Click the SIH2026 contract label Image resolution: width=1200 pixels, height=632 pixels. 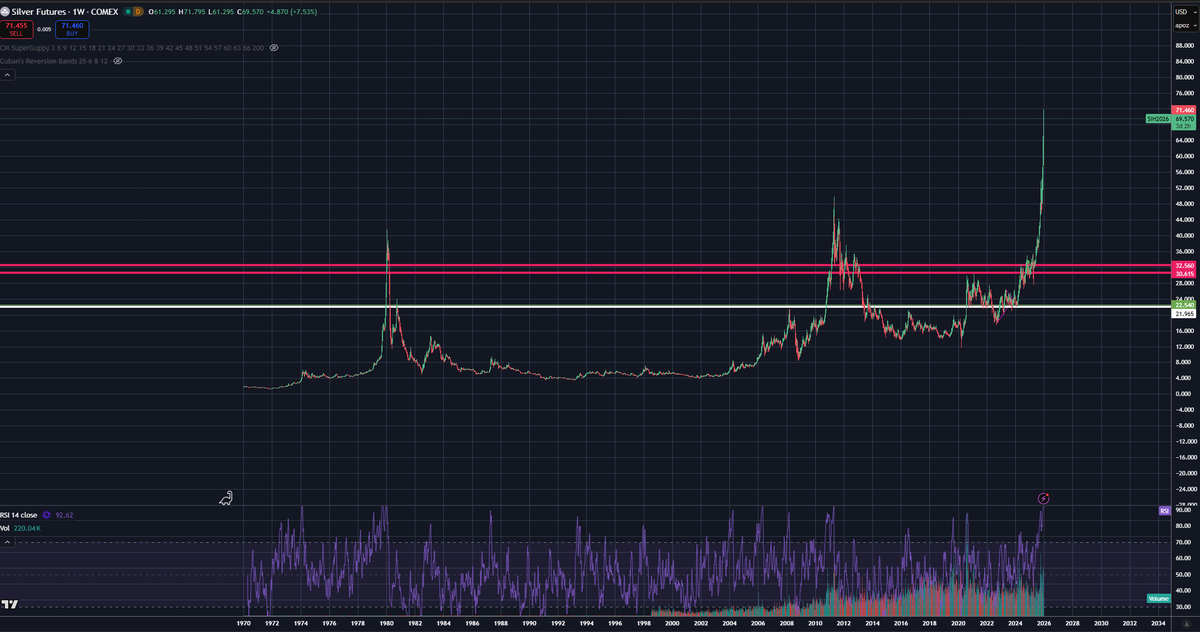pos(1158,118)
